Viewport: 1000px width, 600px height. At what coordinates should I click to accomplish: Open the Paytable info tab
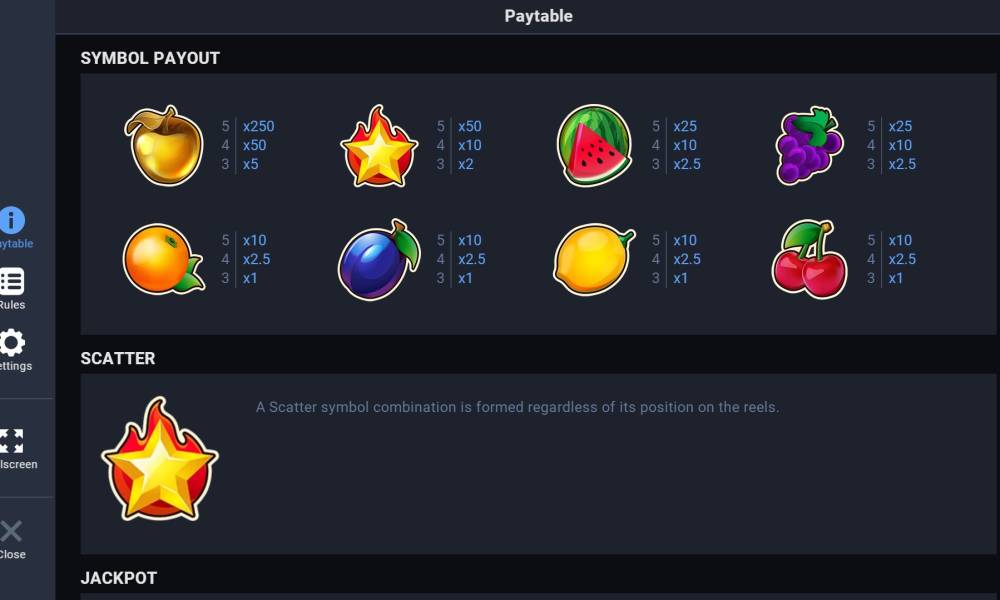pos(12,228)
